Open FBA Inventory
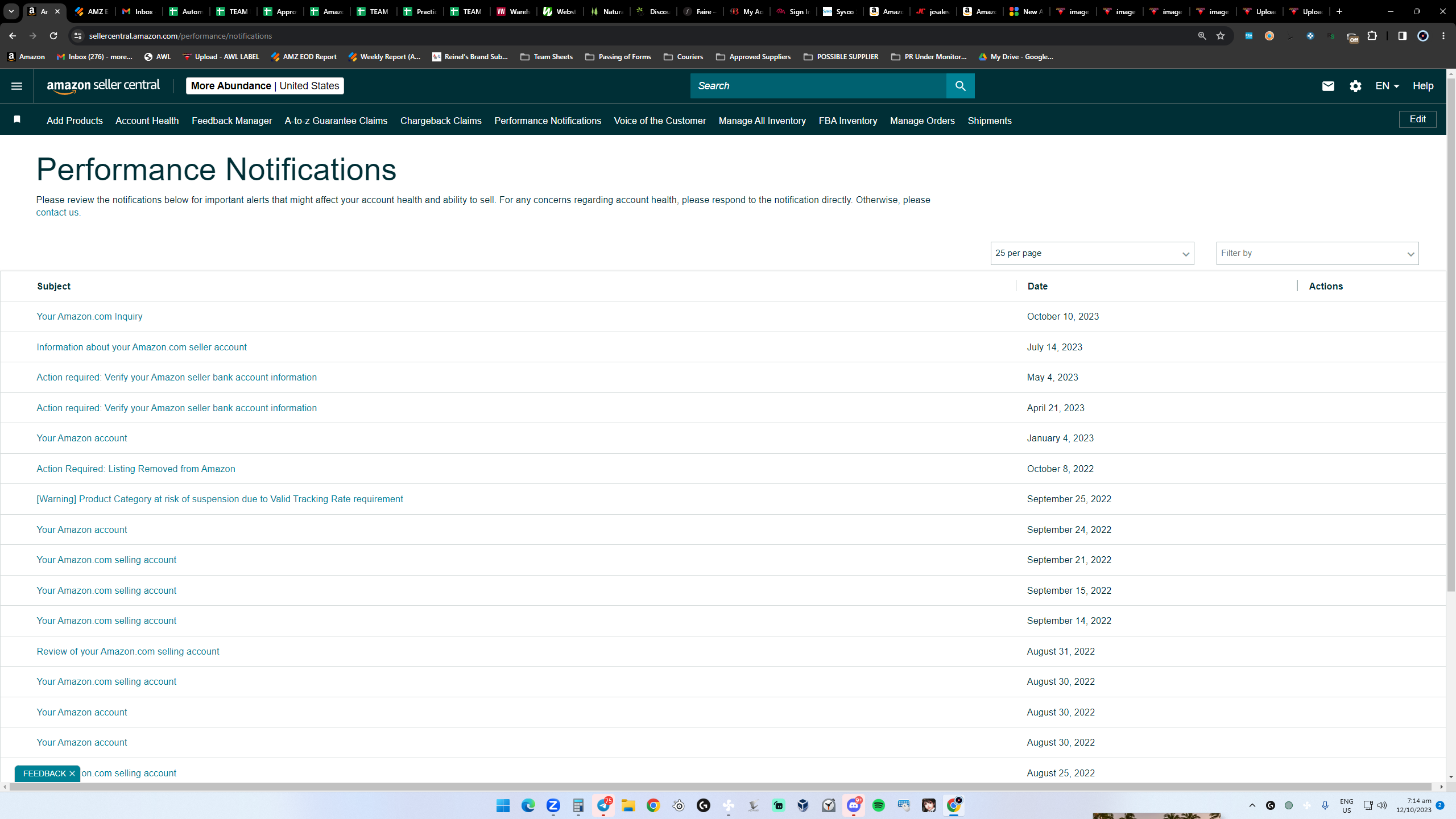 tap(848, 121)
